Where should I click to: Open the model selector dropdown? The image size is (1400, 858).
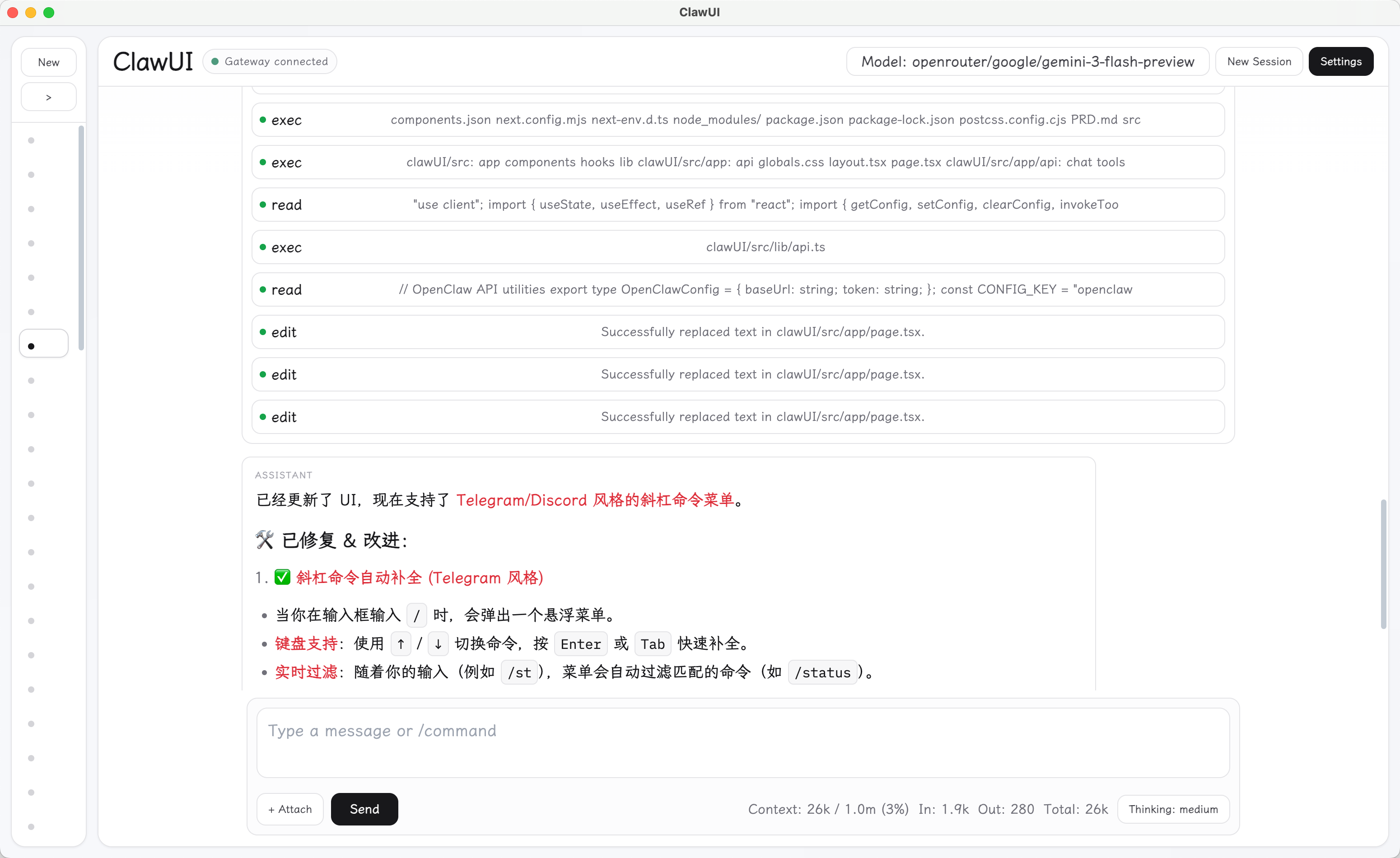point(1026,61)
